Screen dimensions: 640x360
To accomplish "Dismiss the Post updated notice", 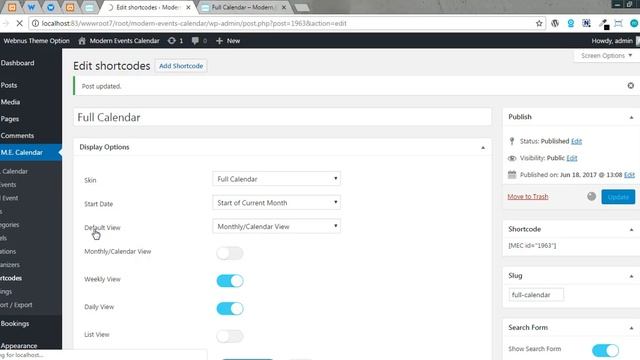I will tap(631, 86).
